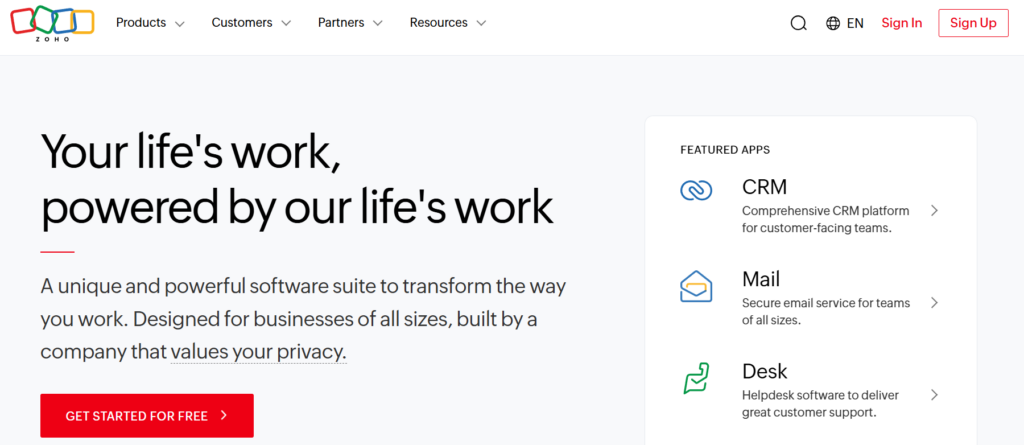Viewport: 1024px width, 445px height.
Task: Click the Zoho logo
Action: tap(52, 23)
